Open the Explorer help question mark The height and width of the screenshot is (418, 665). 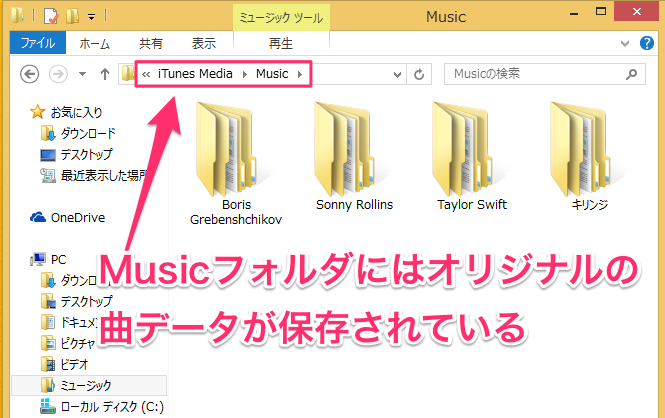coord(647,43)
